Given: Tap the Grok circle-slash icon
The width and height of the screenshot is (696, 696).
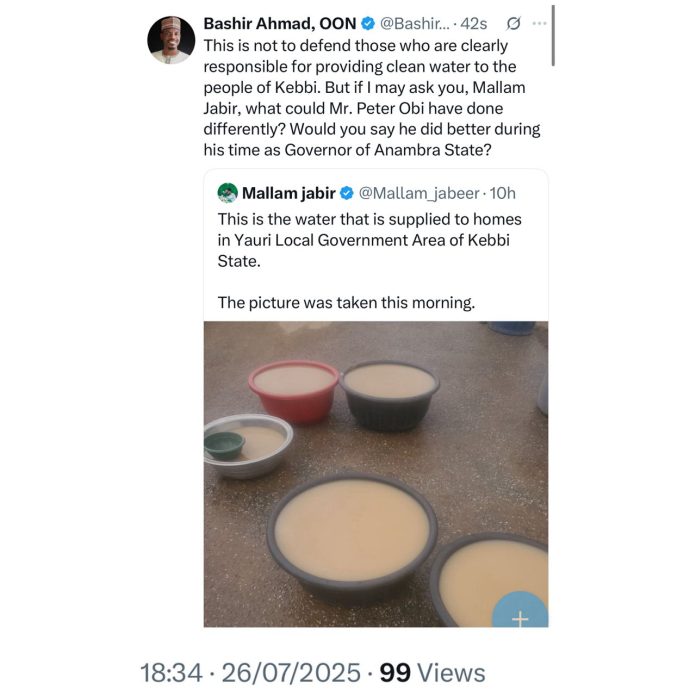Looking at the screenshot, I should tap(513, 24).
